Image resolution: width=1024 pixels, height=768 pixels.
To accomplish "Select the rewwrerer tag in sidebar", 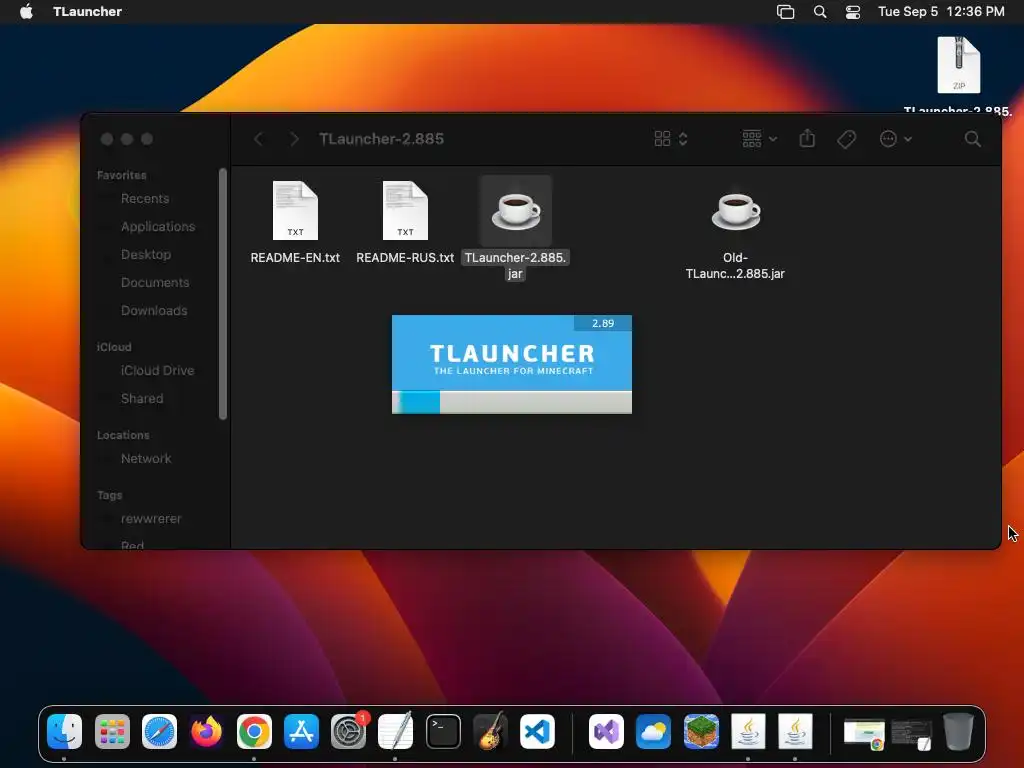I will tap(151, 519).
